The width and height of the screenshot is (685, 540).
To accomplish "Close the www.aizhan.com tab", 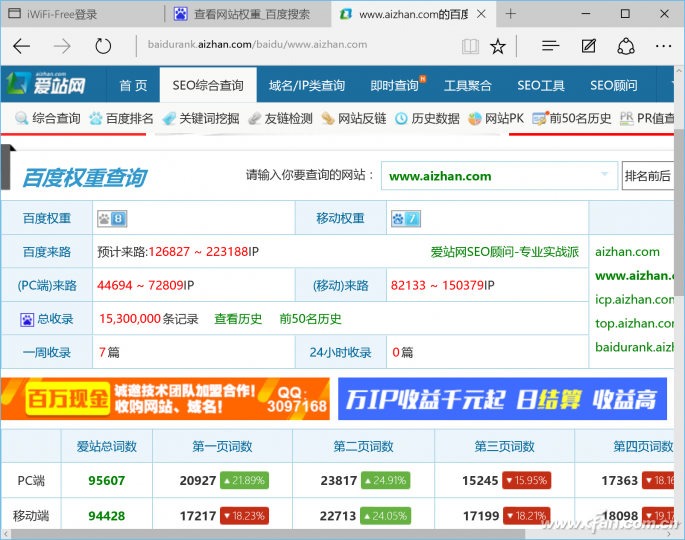I will coord(481,14).
